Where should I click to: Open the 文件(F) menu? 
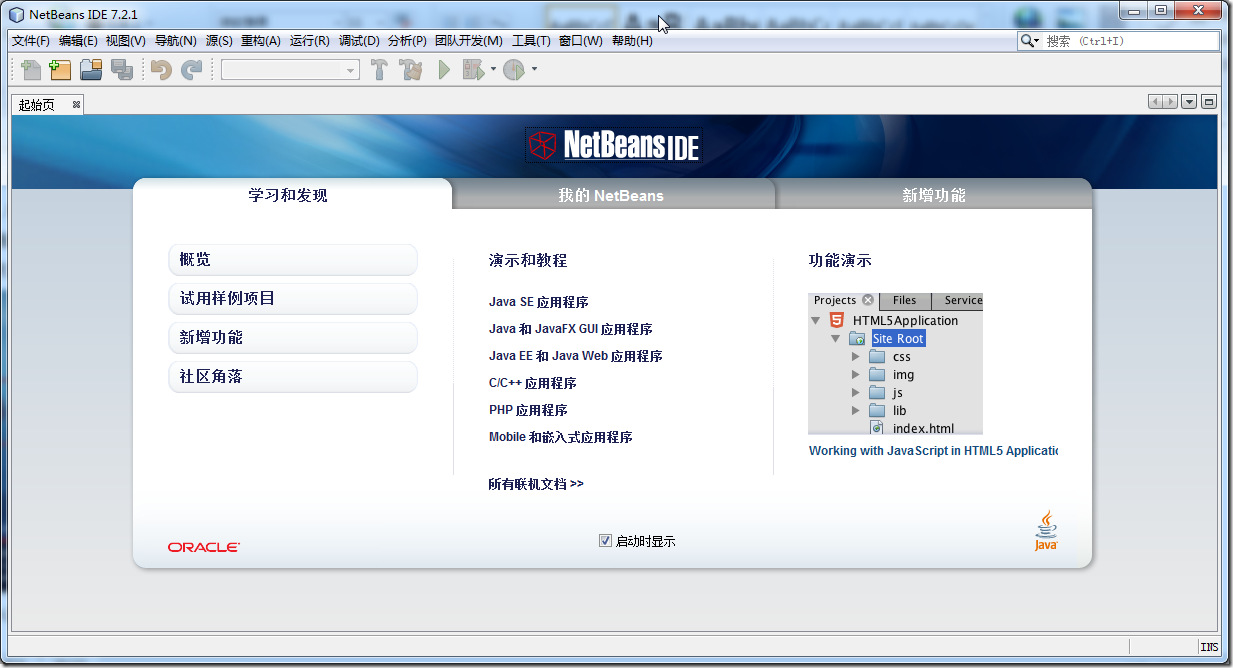pos(31,41)
